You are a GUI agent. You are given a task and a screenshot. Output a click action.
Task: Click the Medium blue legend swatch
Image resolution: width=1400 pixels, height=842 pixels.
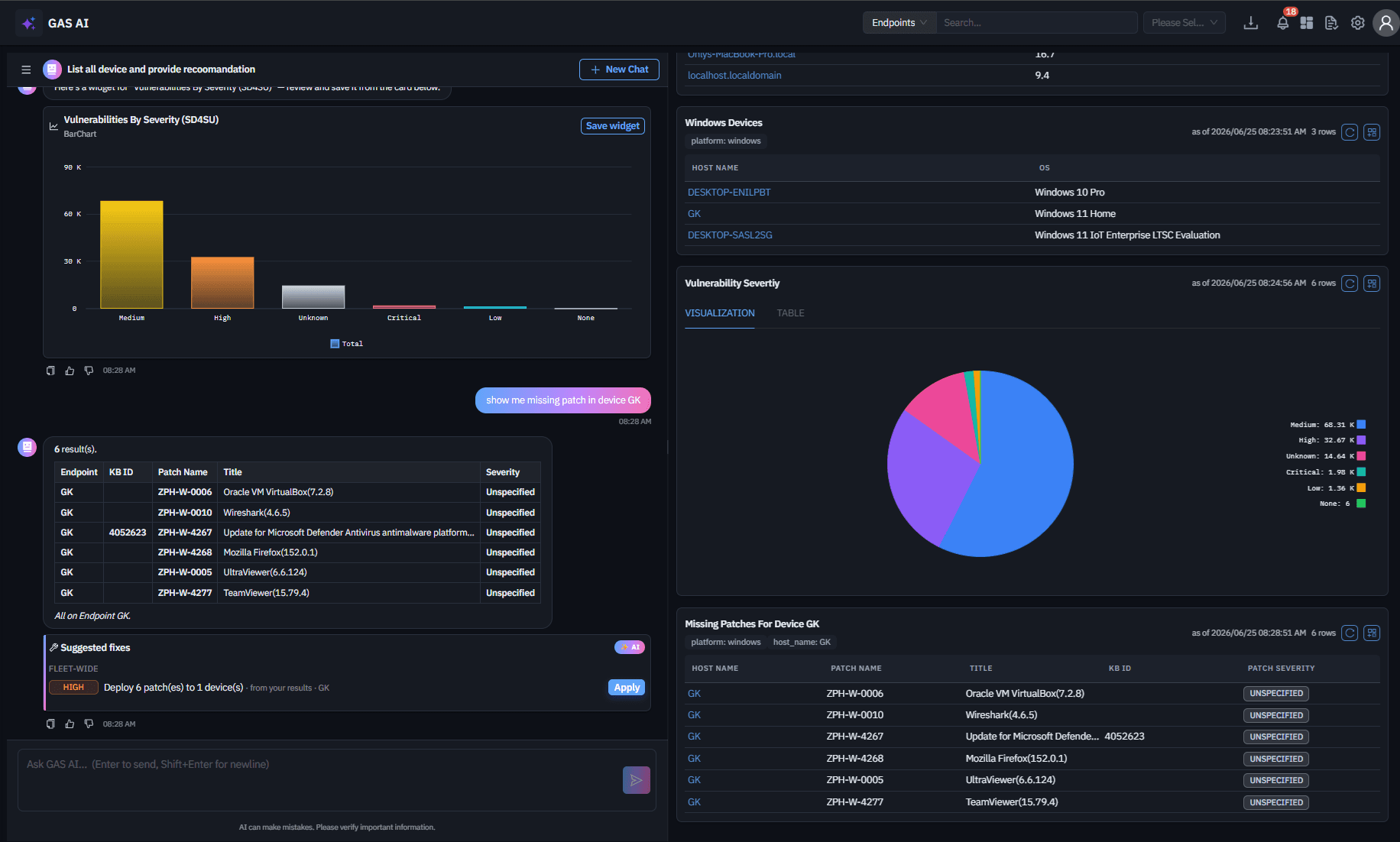click(1361, 425)
